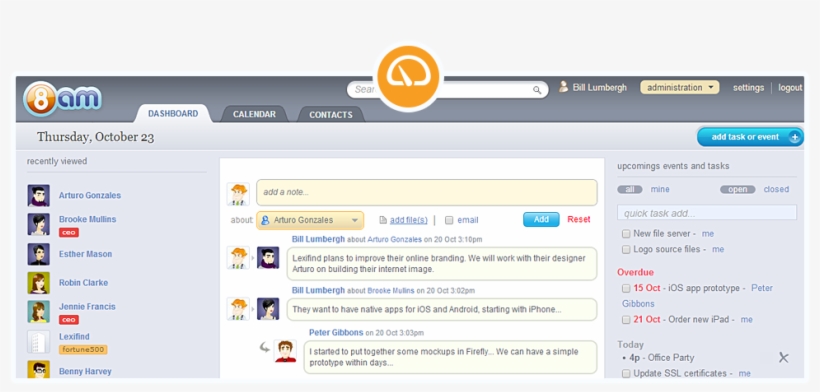This screenshot has height=392, width=820.
Task: Select the all filter toggle
Action: point(630,189)
